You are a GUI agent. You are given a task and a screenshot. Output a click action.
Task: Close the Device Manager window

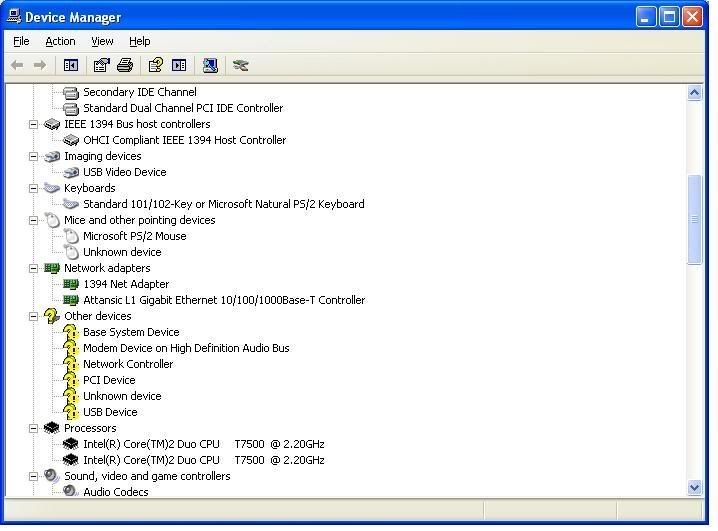point(692,17)
